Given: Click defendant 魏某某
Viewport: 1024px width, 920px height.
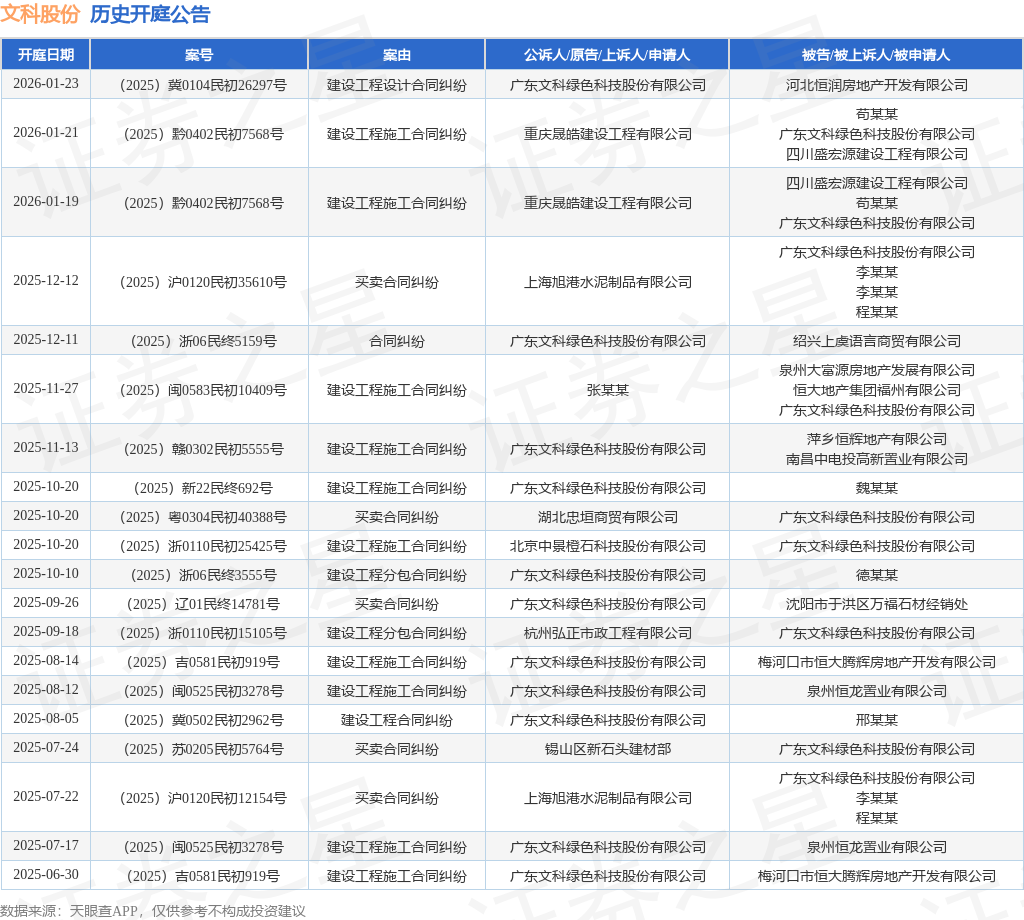Looking at the screenshot, I should pyautogui.click(x=876, y=488).
